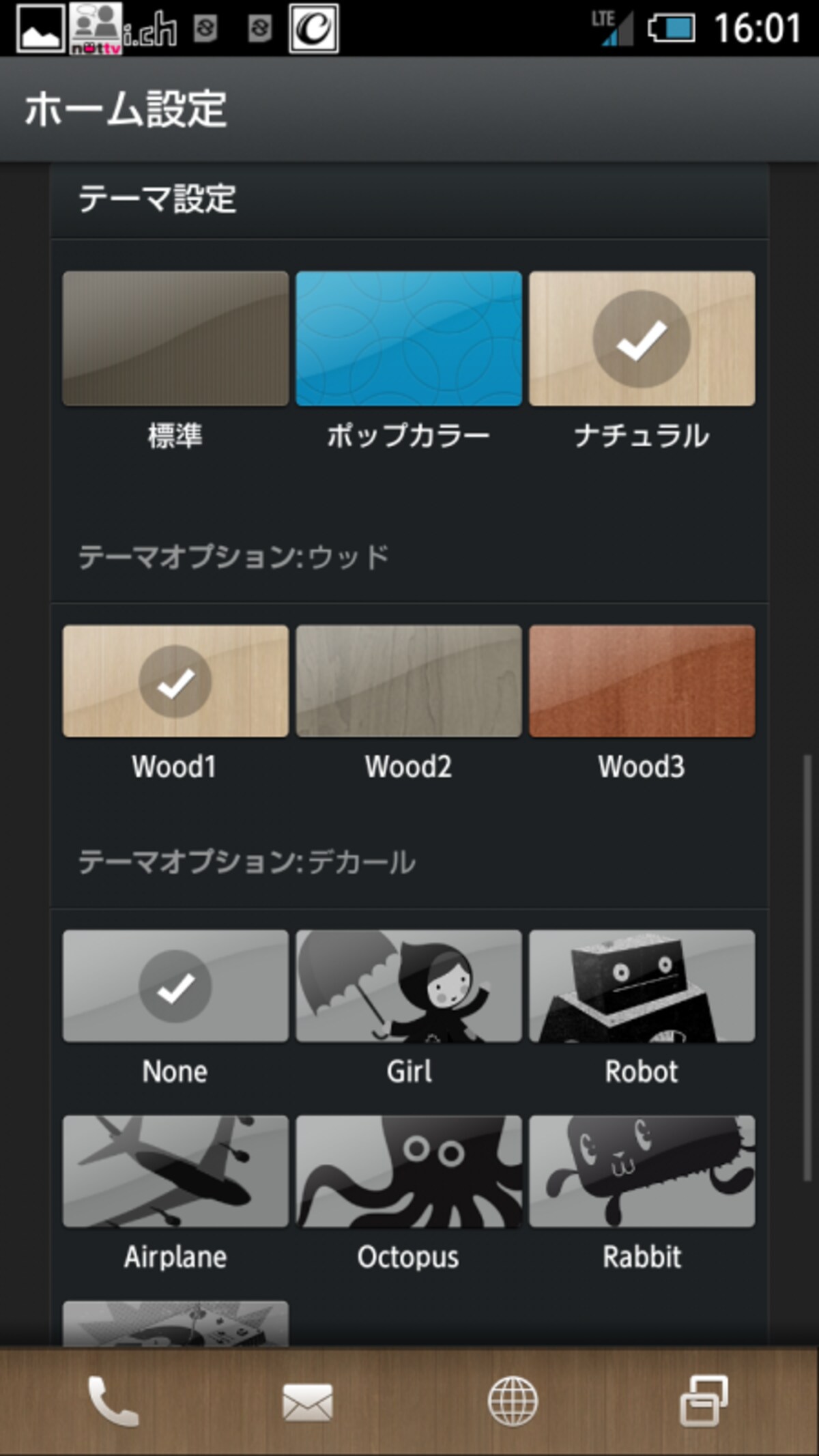Choose the Airplane decal

pyautogui.click(x=175, y=1171)
